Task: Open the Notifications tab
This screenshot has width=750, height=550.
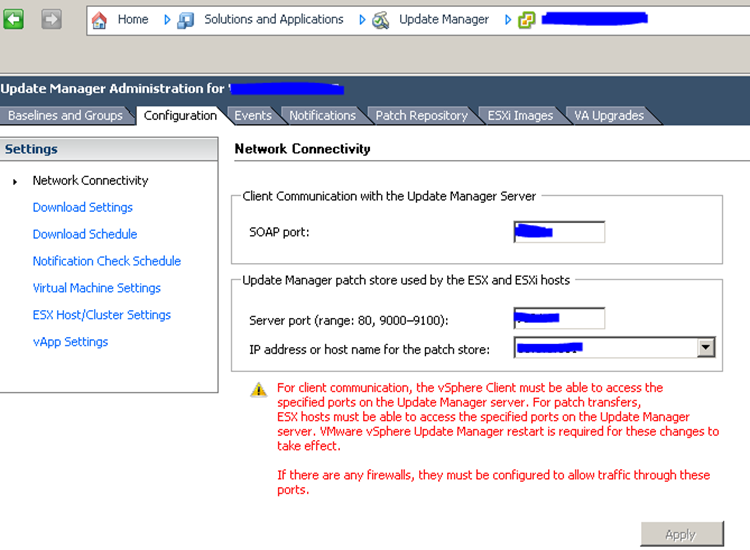Action: click(x=322, y=116)
